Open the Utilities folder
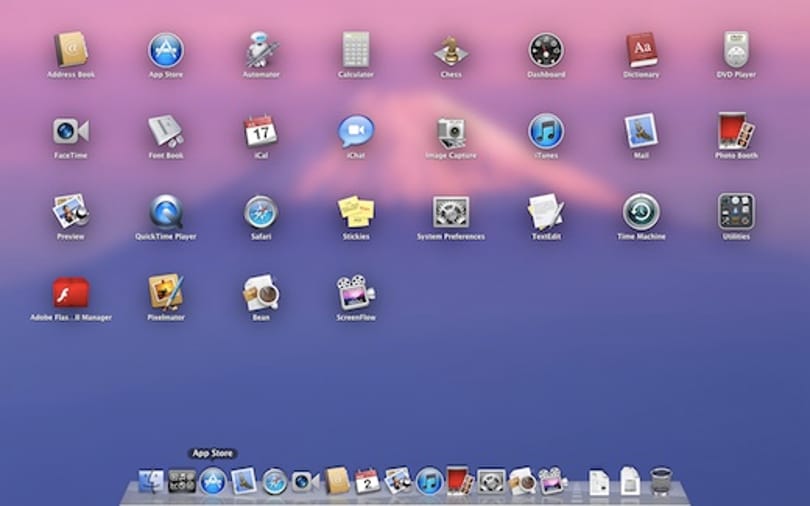 pos(736,212)
